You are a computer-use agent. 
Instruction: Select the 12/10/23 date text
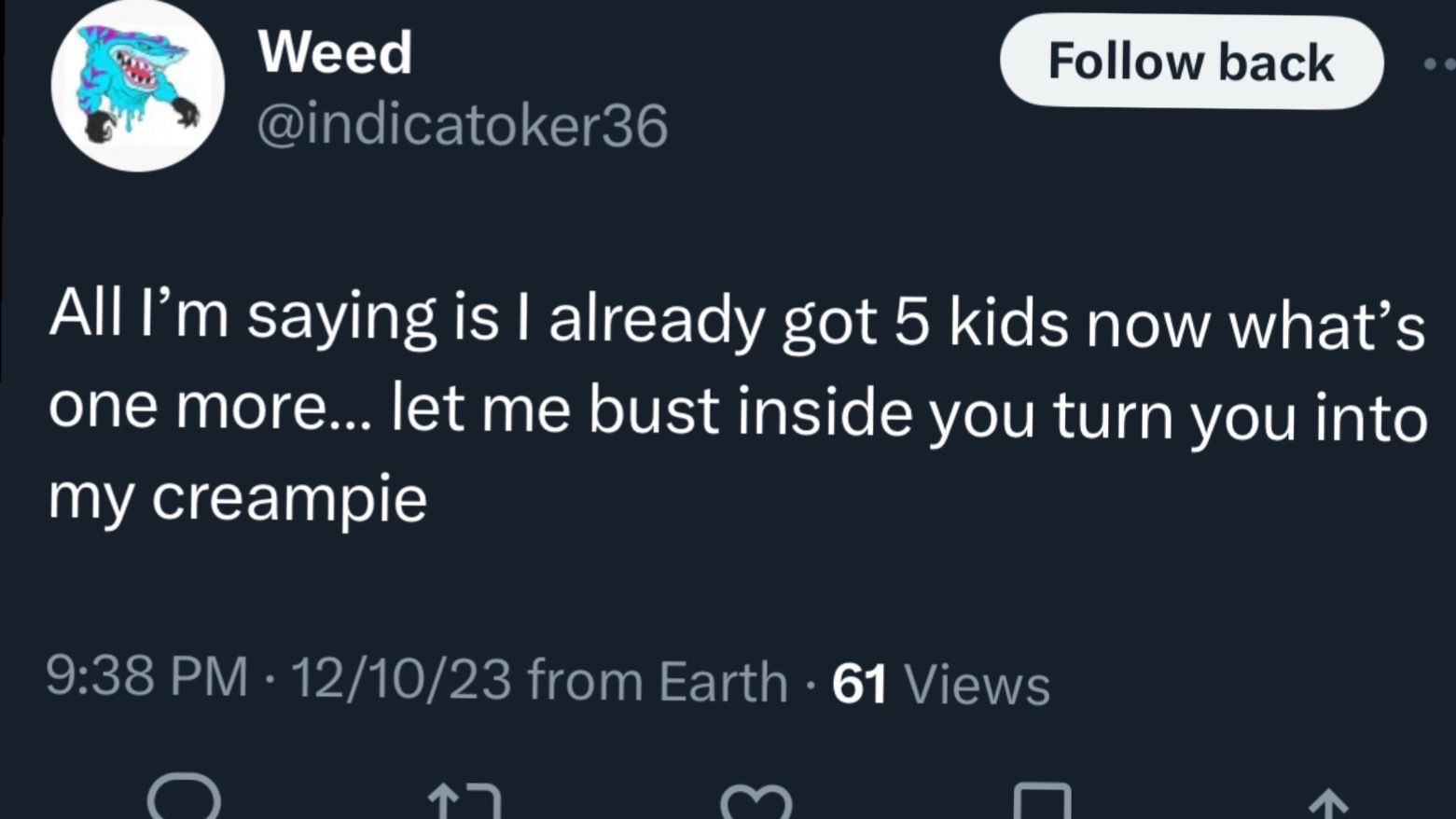401,679
